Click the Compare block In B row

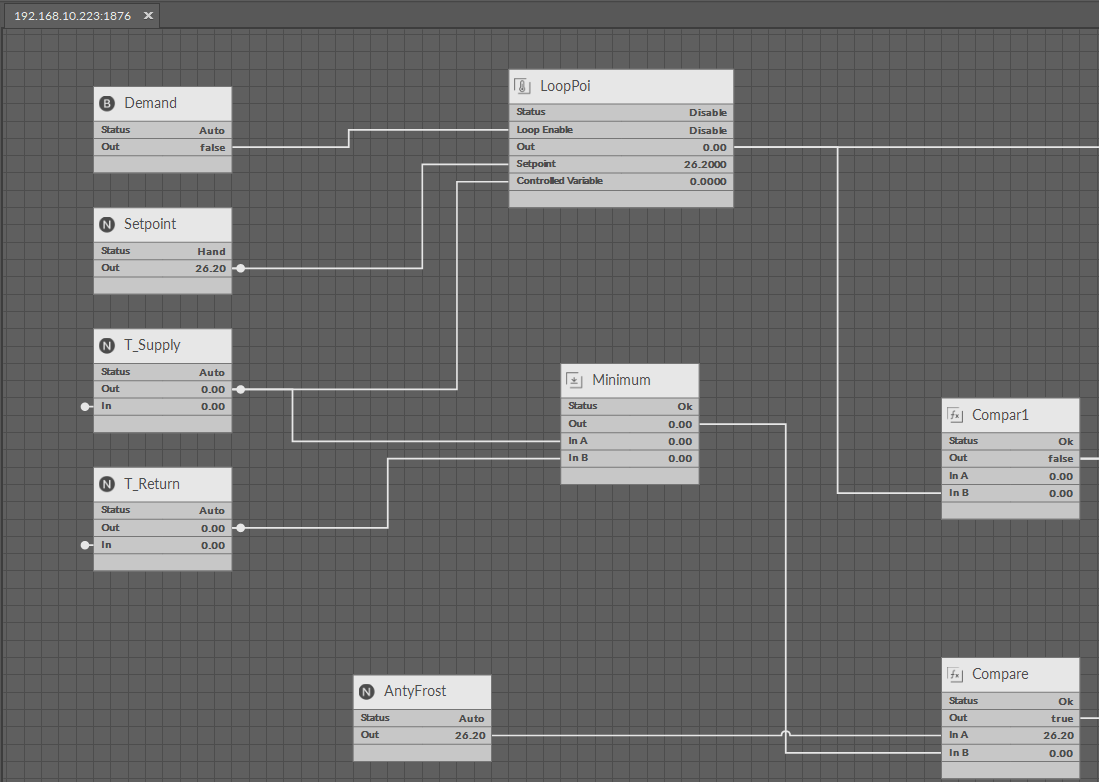1010,753
